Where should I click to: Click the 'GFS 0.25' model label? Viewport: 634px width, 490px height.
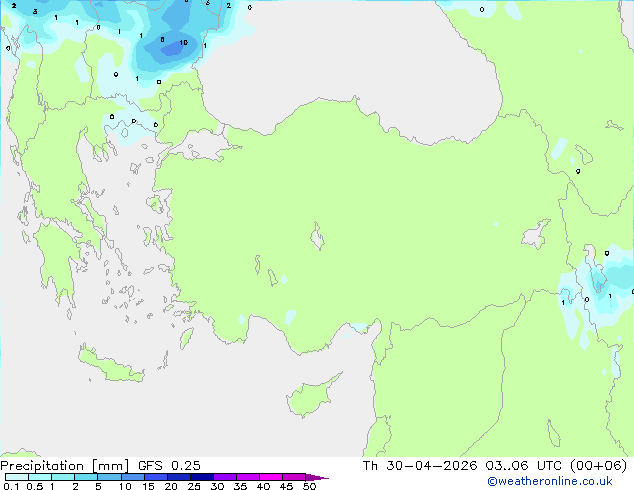169,466
